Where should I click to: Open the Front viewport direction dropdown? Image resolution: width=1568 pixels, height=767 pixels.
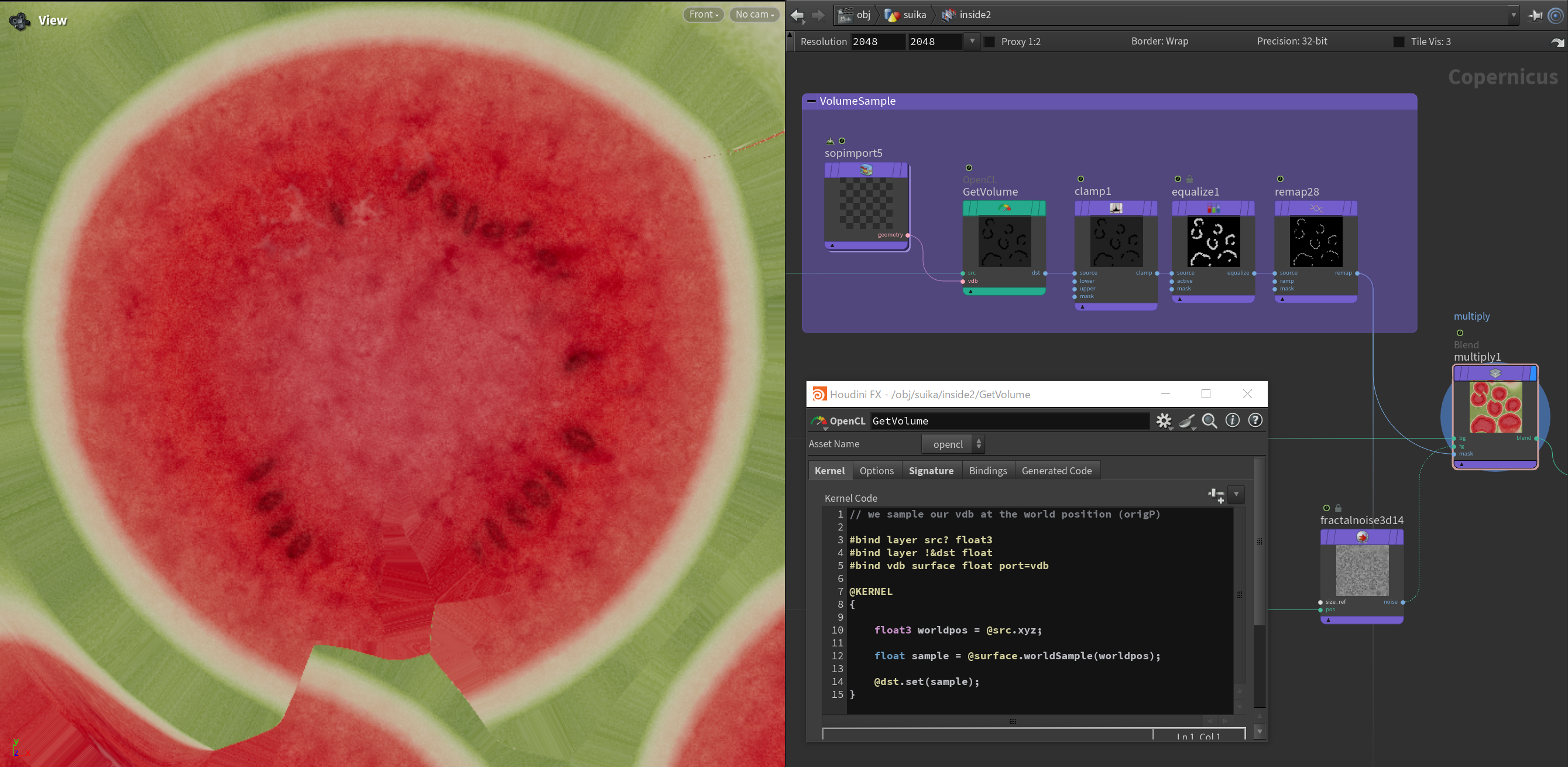703,15
